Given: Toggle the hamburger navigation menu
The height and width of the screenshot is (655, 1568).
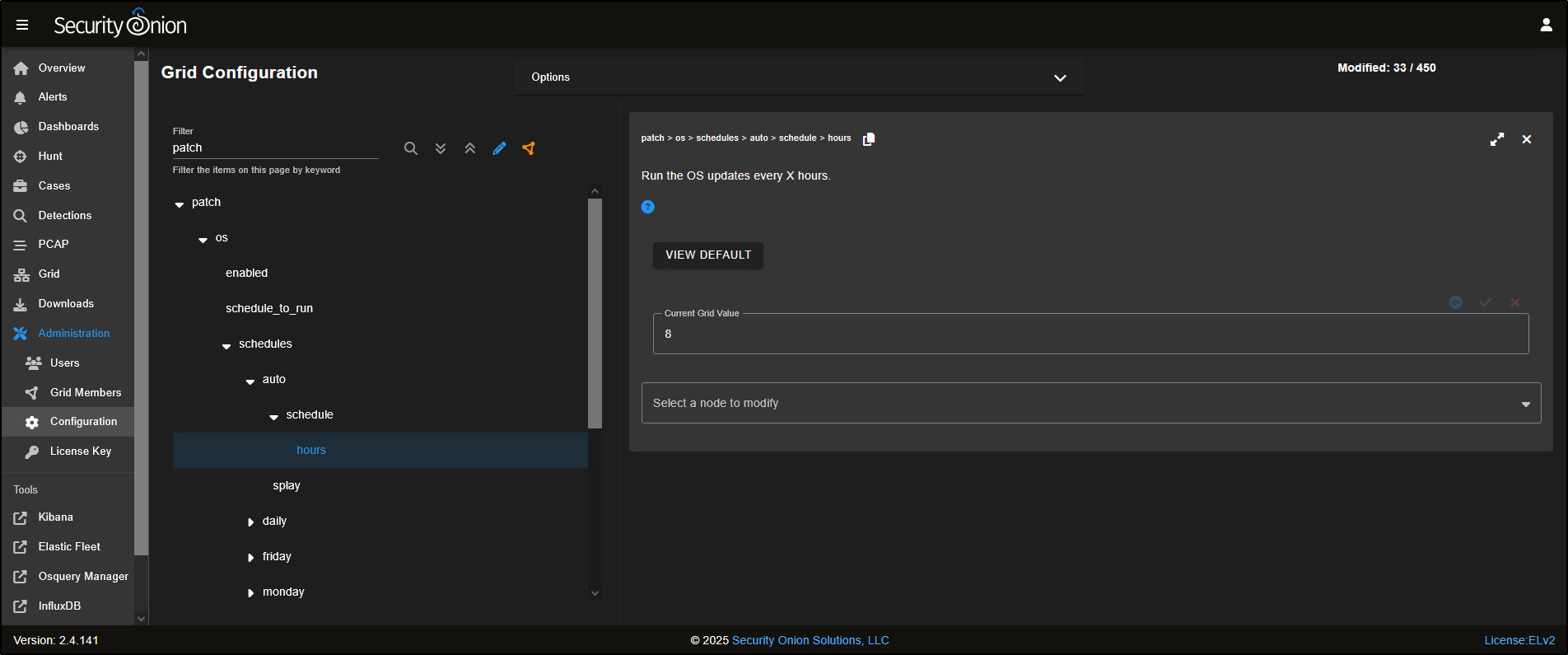Looking at the screenshot, I should [x=22, y=25].
